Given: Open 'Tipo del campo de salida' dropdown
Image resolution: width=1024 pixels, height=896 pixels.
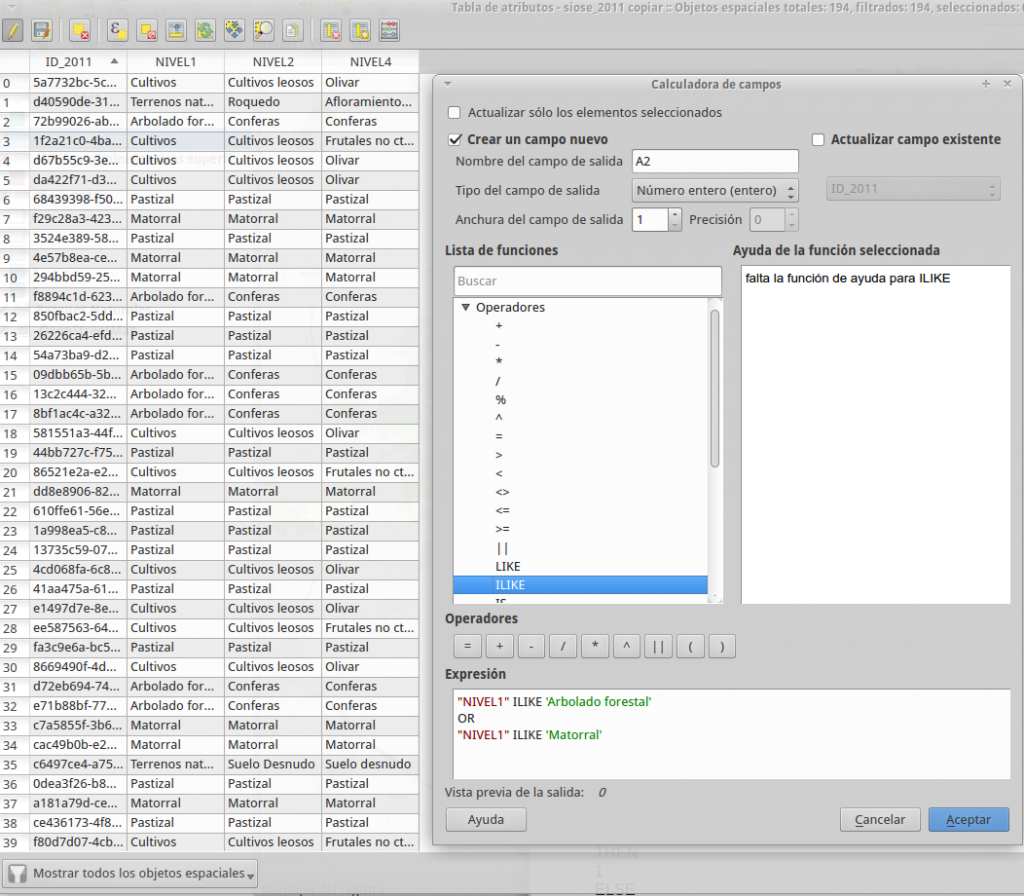Looking at the screenshot, I should click(x=715, y=190).
